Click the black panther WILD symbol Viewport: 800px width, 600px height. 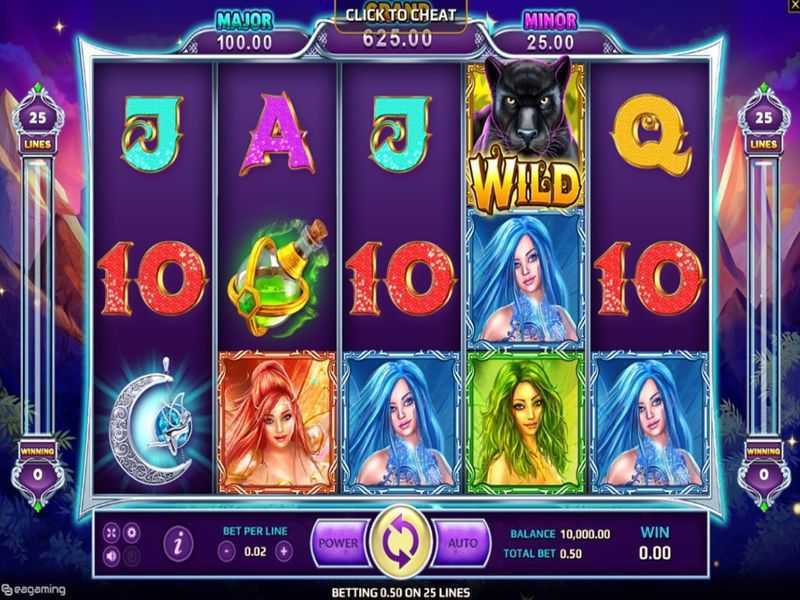pyautogui.click(x=526, y=135)
